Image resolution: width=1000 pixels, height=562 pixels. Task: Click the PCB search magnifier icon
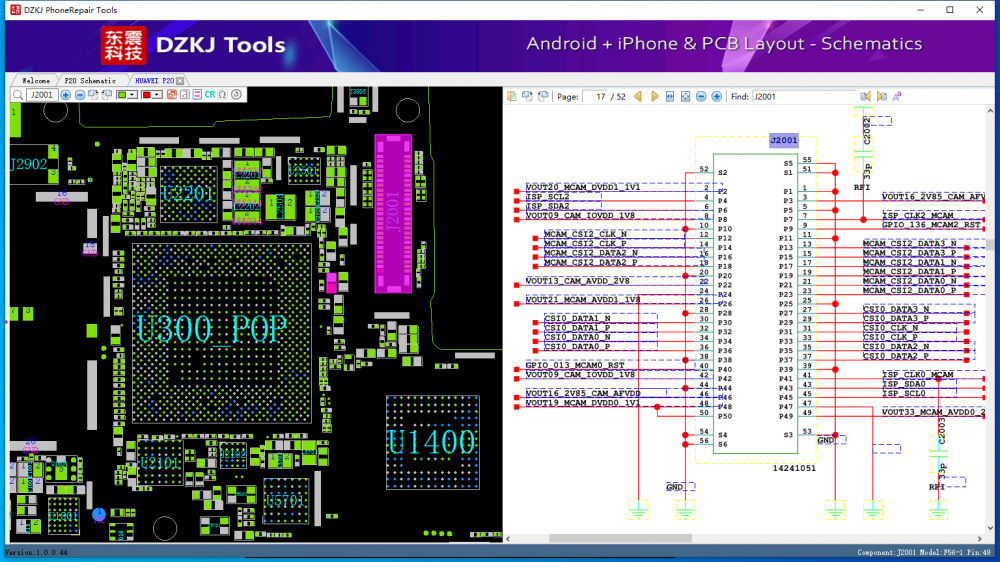[18, 94]
